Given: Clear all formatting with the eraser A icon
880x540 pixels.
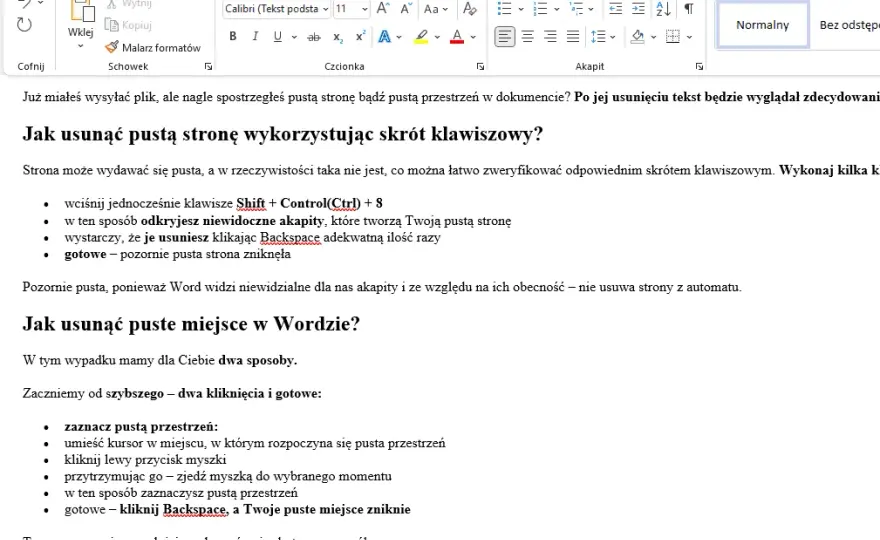Looking at the screenshot, I should click(469, 9).
